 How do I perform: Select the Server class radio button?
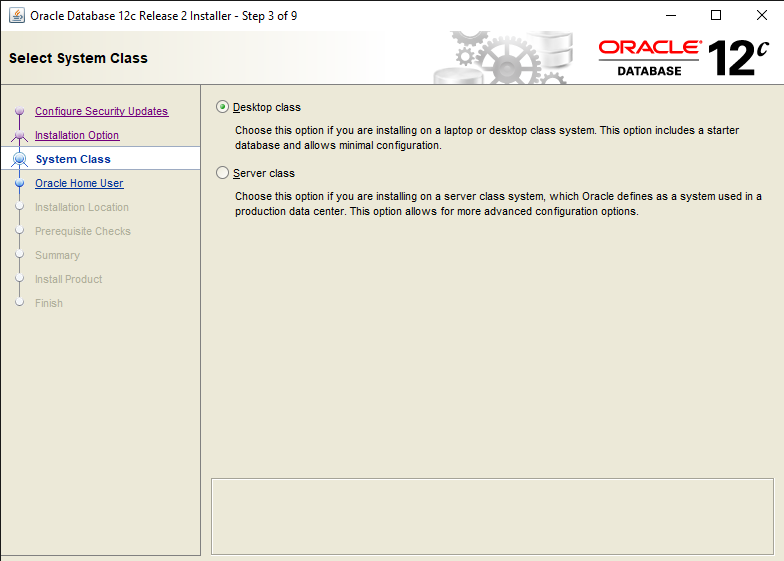[x=222, y=173]
